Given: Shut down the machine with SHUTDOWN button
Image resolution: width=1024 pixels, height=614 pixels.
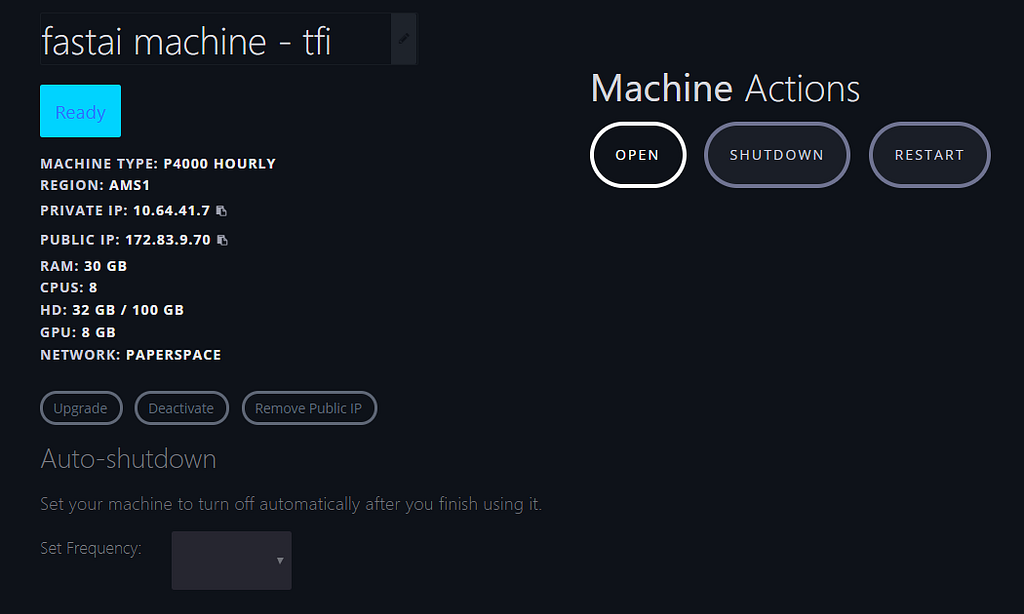Looking at the screenshot, I should 777,155.
